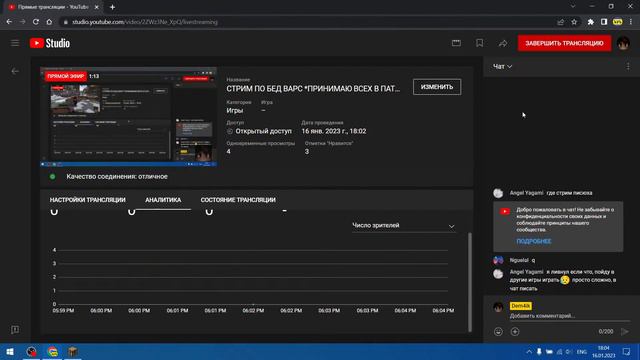This screenshot has height=360, width=640.
Task: Open the clip creation icon in the header
Action: click(x=456, y=43)
